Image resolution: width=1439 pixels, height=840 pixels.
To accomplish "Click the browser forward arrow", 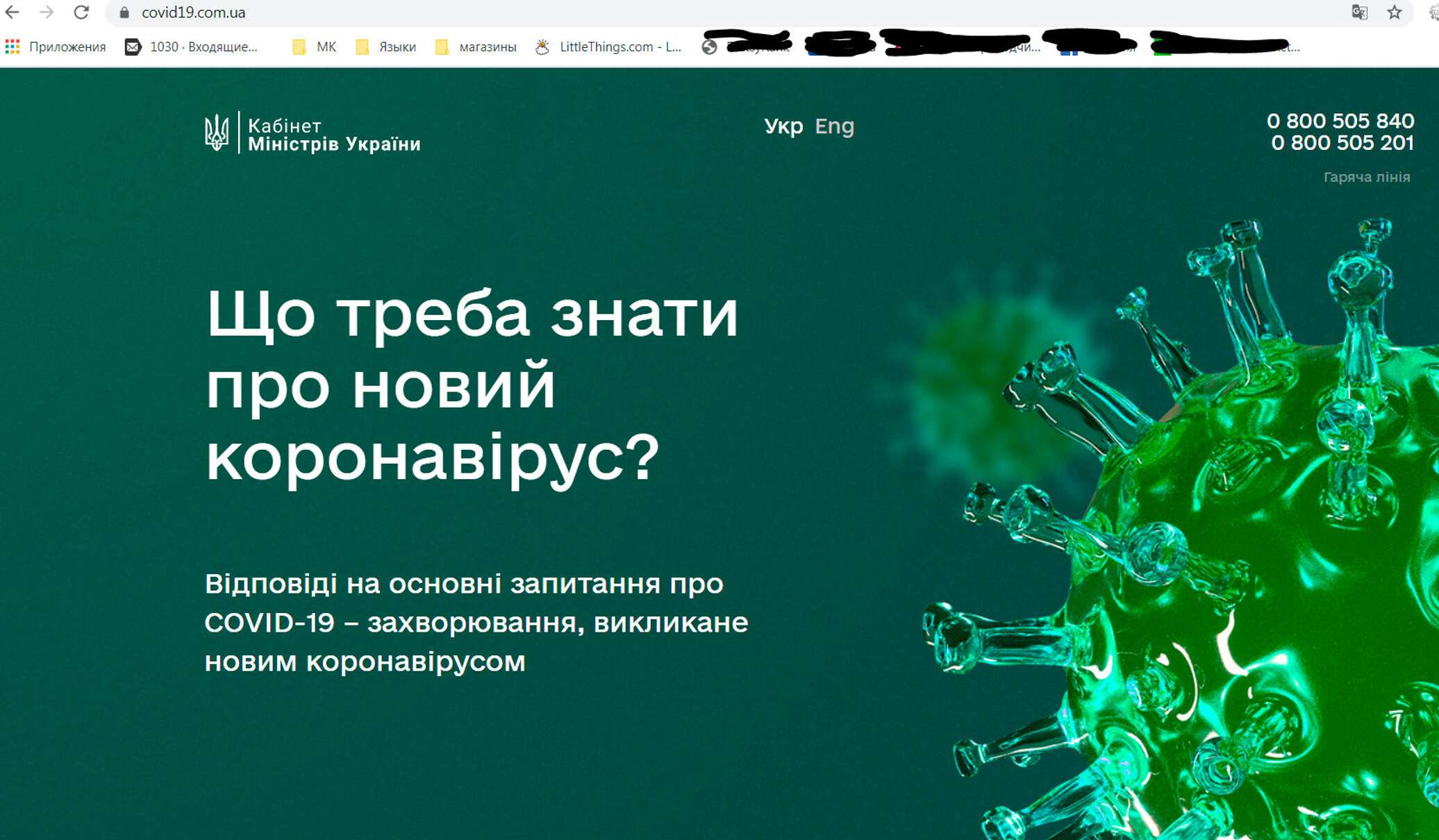I will [x=47, y=12].
